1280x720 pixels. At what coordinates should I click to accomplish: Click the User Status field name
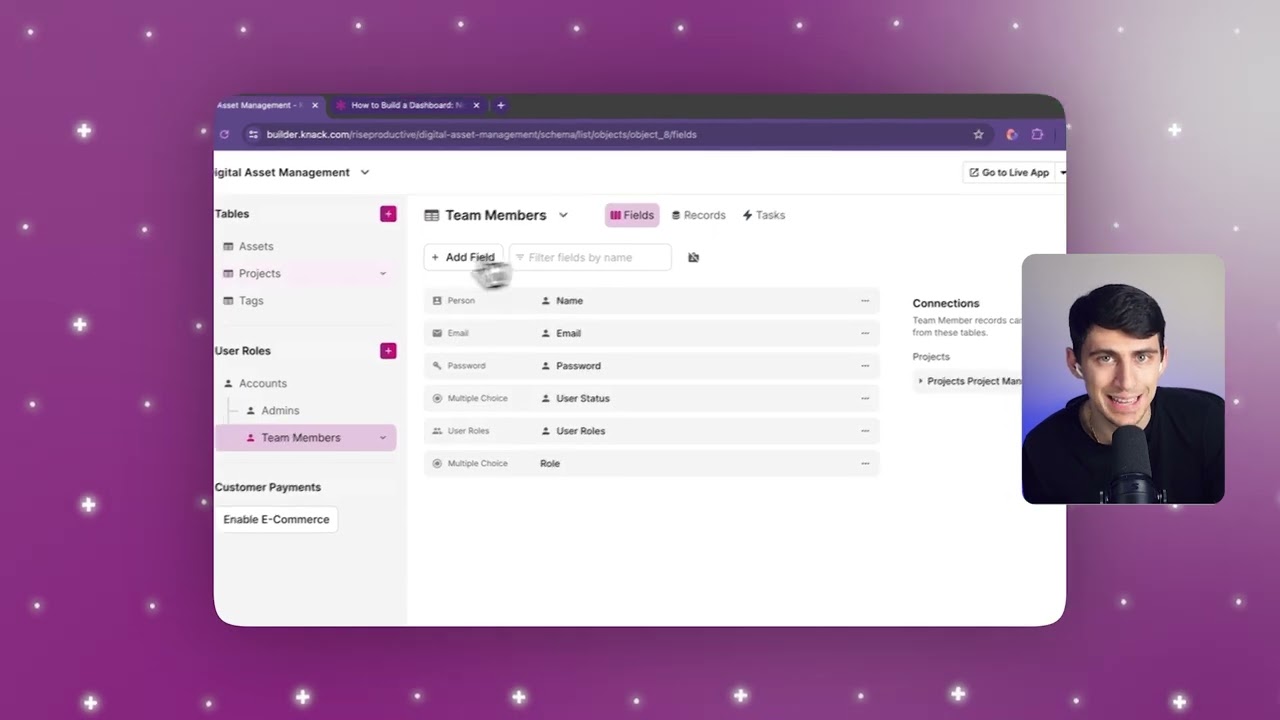(582, 398)
